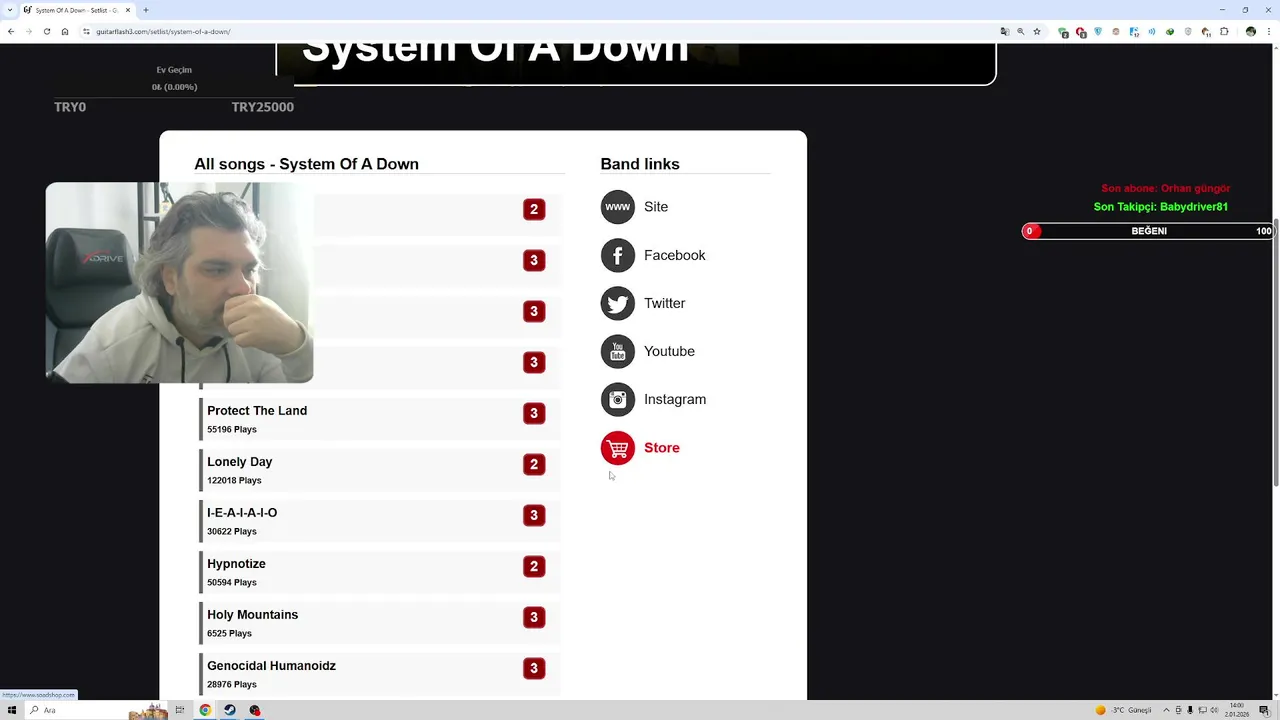This screenshot has height=720, width=1280.
Task: Click difficulty badge 2 for Hypnotize
Action: click(x=534, y=566)
